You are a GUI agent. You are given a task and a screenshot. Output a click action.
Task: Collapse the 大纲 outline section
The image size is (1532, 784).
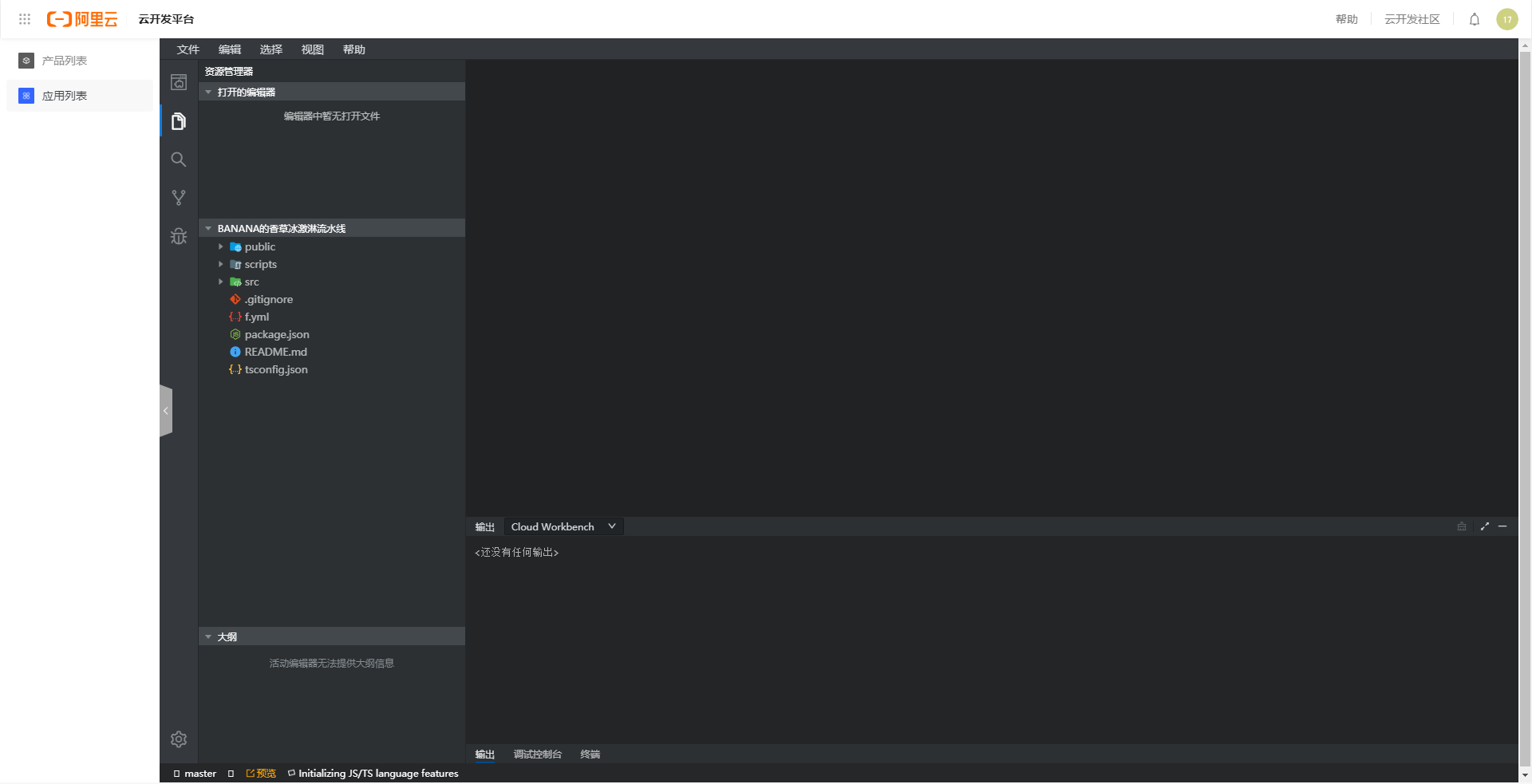click(x=331, y=636)
